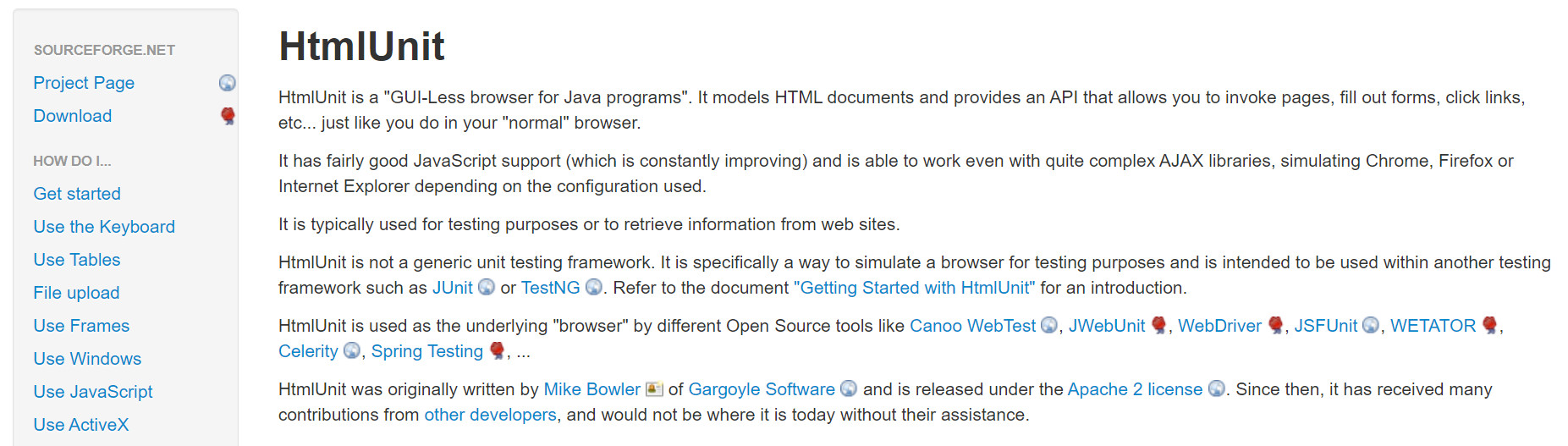Image resolution: width=1568 pixels, height=446 pixels.
Task: Open the WETATOR link
Action: click(x=1433, y=326)
